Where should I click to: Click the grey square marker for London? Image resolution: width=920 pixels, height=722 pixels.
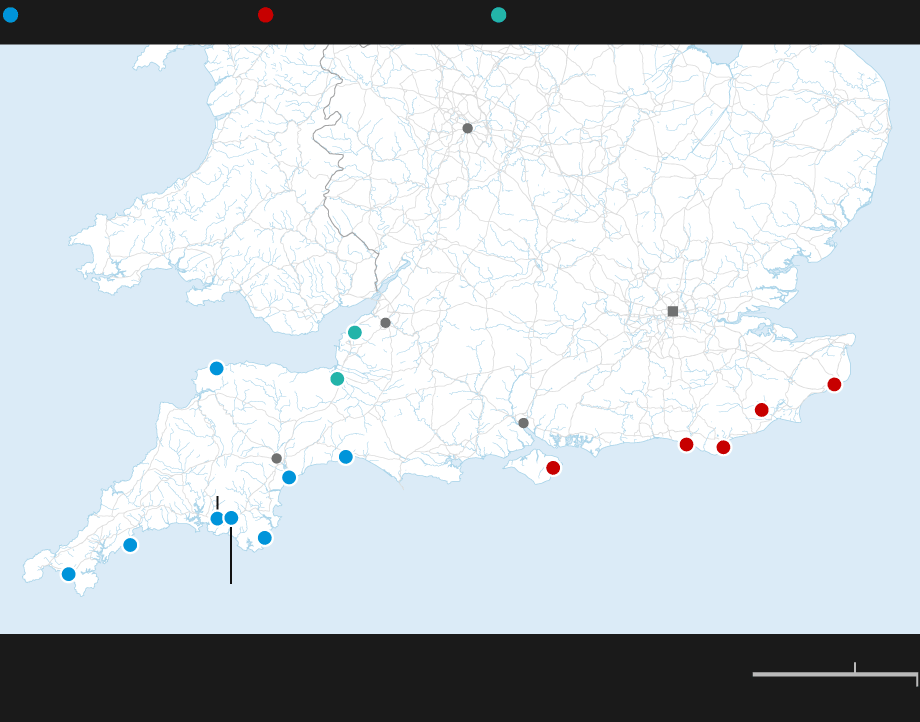click(673, 311)
